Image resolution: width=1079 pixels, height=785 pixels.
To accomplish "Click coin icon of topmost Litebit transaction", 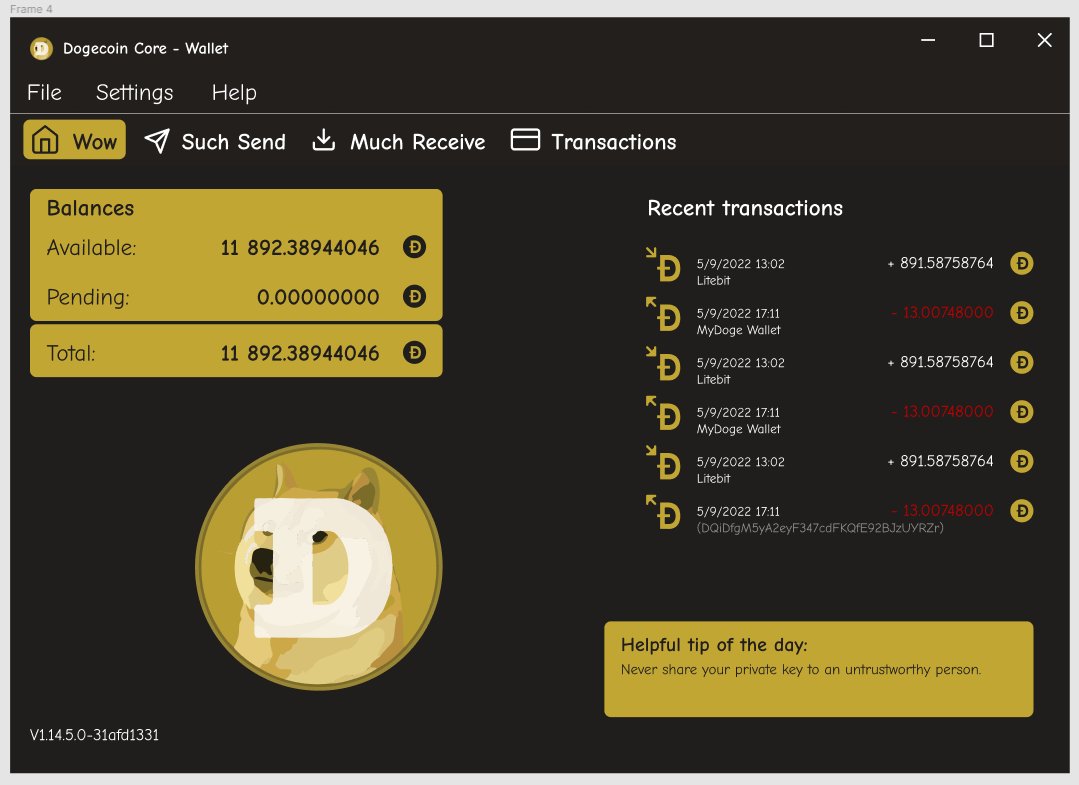I will (1022, 264).
